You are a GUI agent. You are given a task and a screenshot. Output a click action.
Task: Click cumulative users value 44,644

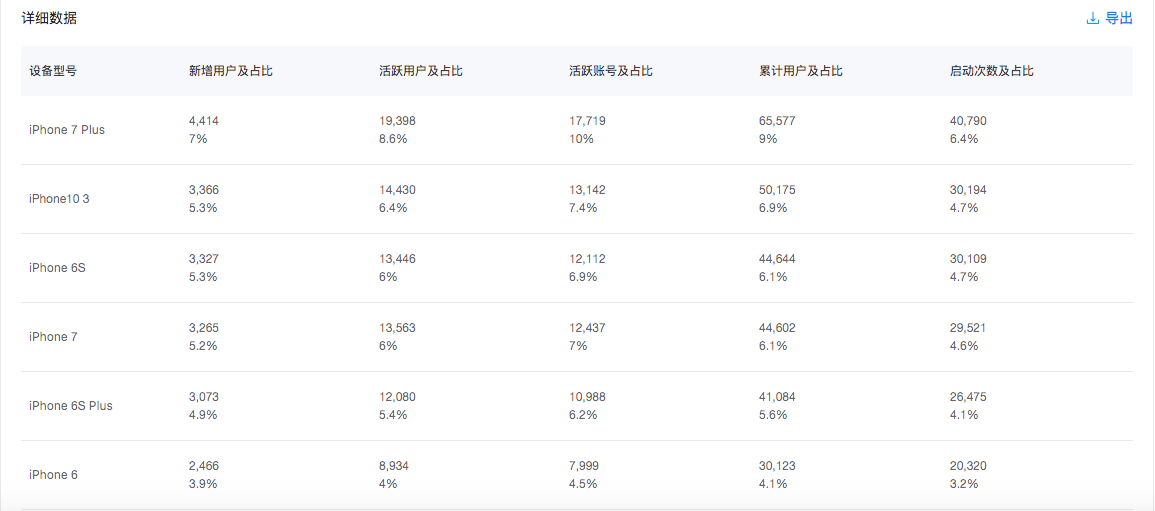(777, 259)
